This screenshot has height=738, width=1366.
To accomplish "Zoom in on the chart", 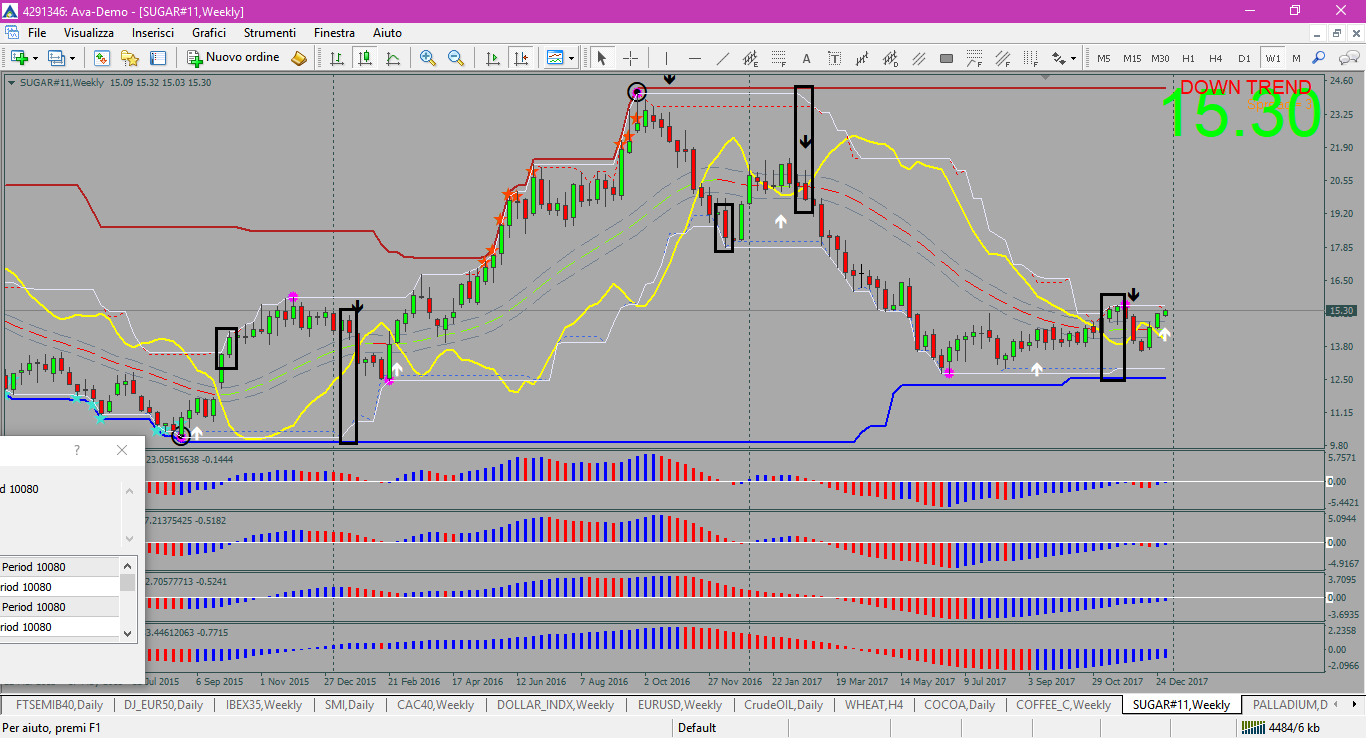I will click(x=428, y=58).
